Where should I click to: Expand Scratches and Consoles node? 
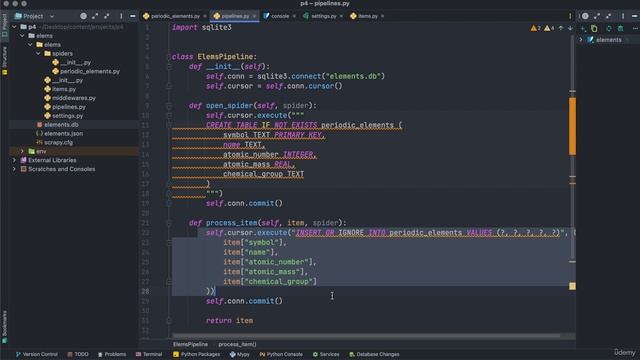(15, 169)
